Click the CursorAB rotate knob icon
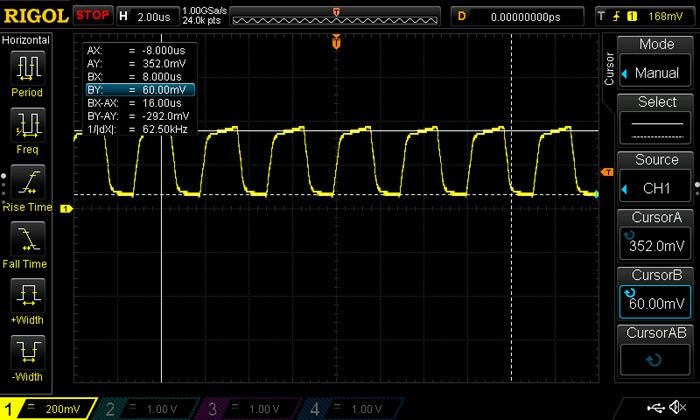700x420 pixels. pyautogui.click(x=654, y=360)
